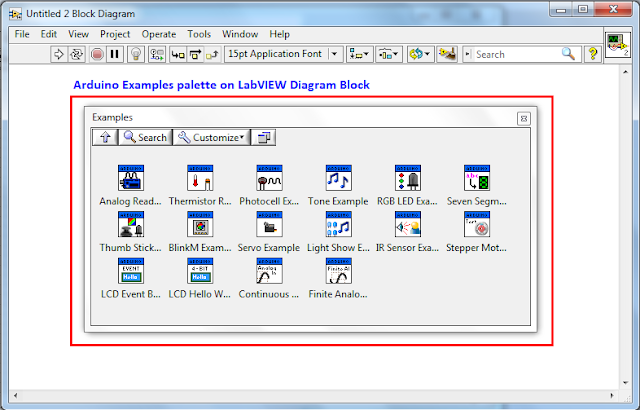Show Context Help with question mark
Viewport: 640px width, 410px height.
point(593,54)
